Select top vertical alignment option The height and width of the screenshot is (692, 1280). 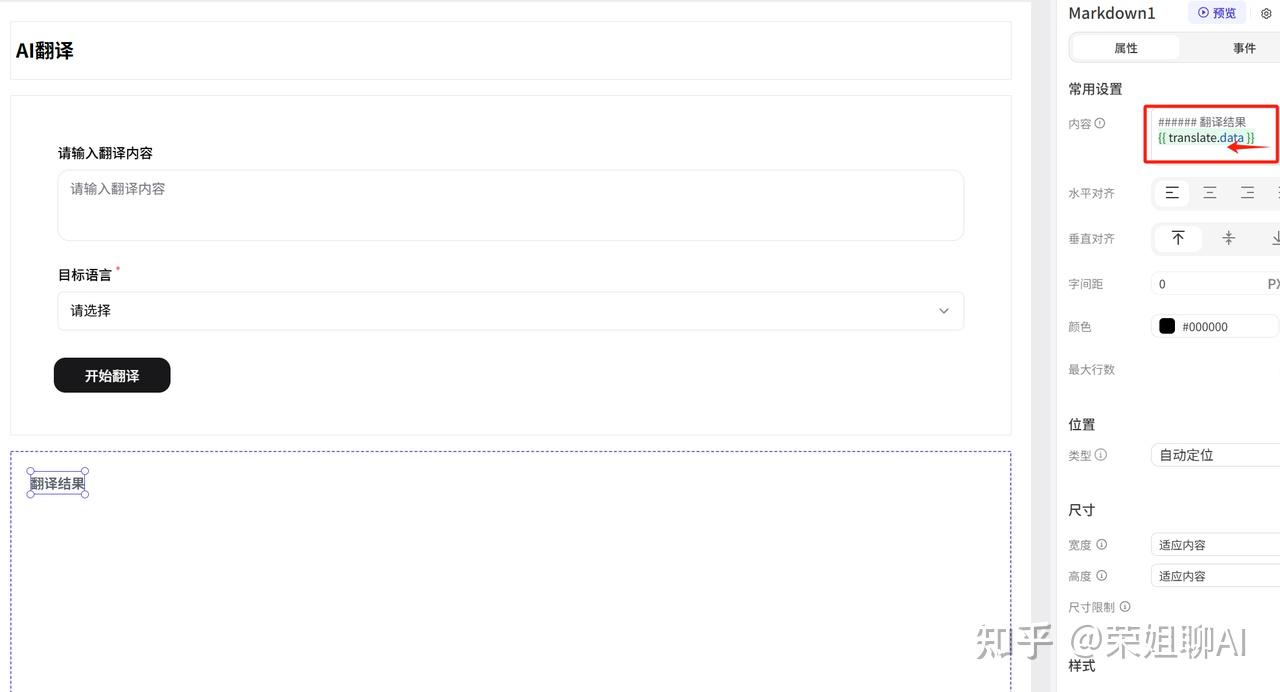1178,238
